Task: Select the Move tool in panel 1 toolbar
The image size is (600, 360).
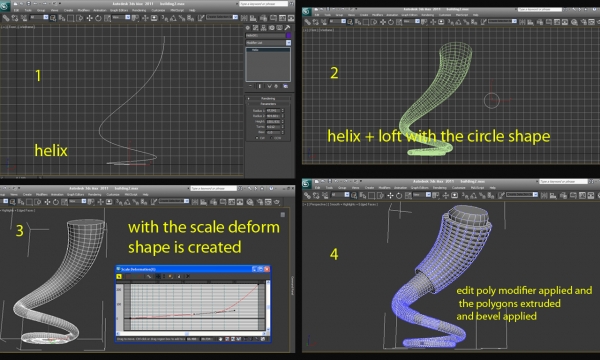Action: [89, 18]
